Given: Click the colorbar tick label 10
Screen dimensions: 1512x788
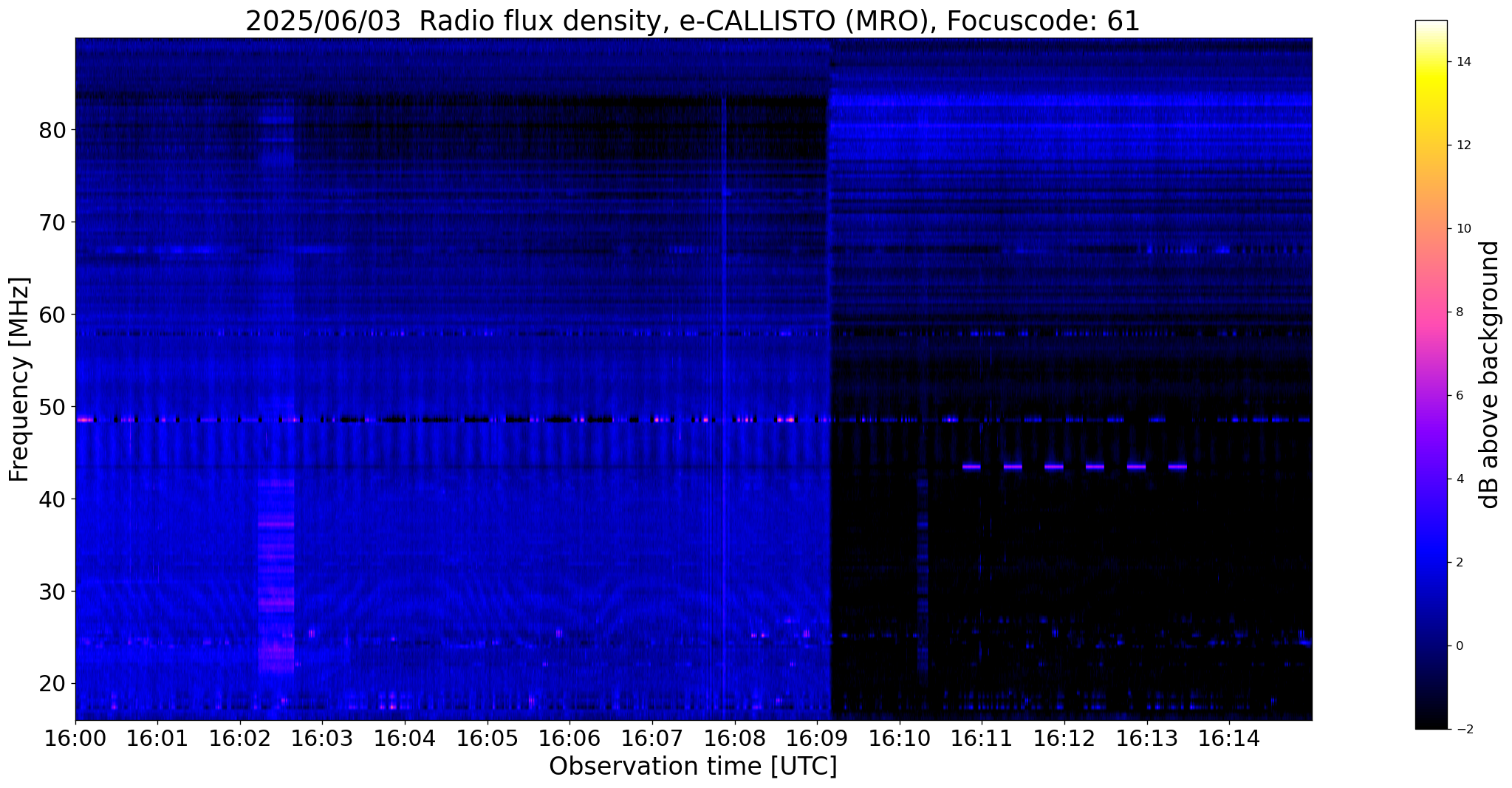Looking at the screenshot, I should coord(1463,229).
